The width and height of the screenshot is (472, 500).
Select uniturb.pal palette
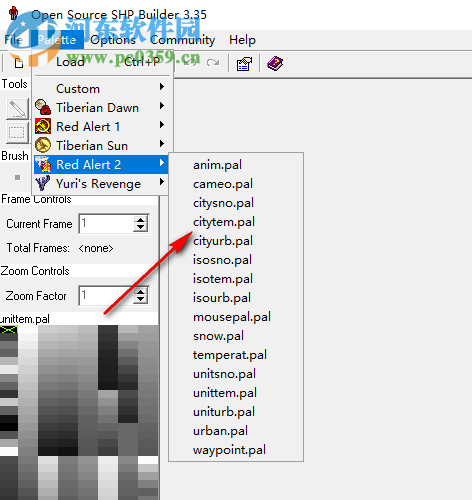tap(236, 412)
